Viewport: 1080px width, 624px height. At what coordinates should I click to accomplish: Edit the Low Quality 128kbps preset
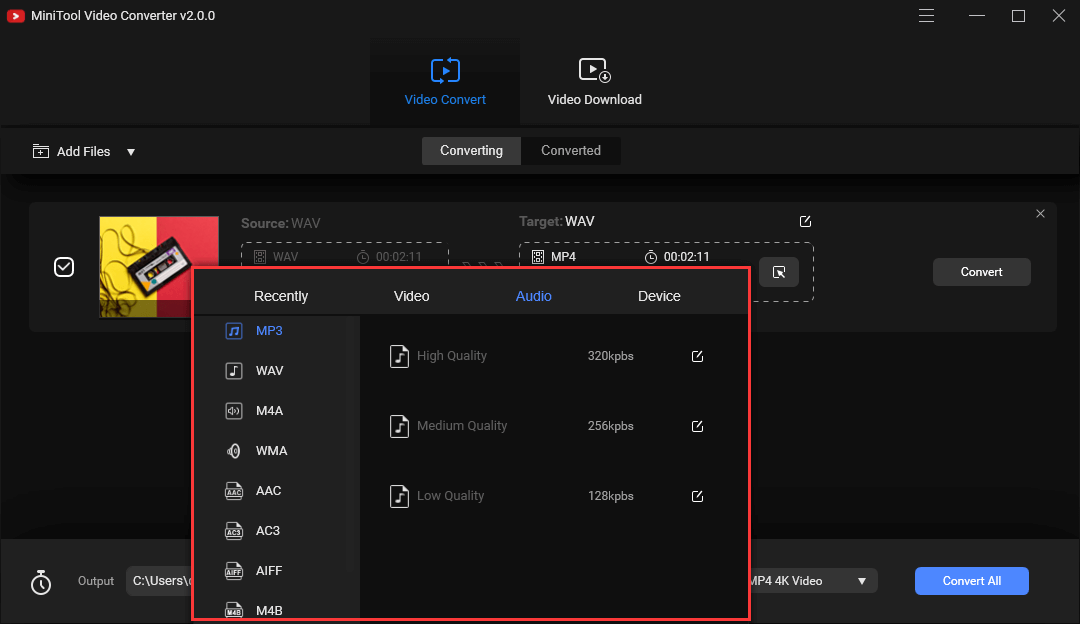(x=697, y=495)
